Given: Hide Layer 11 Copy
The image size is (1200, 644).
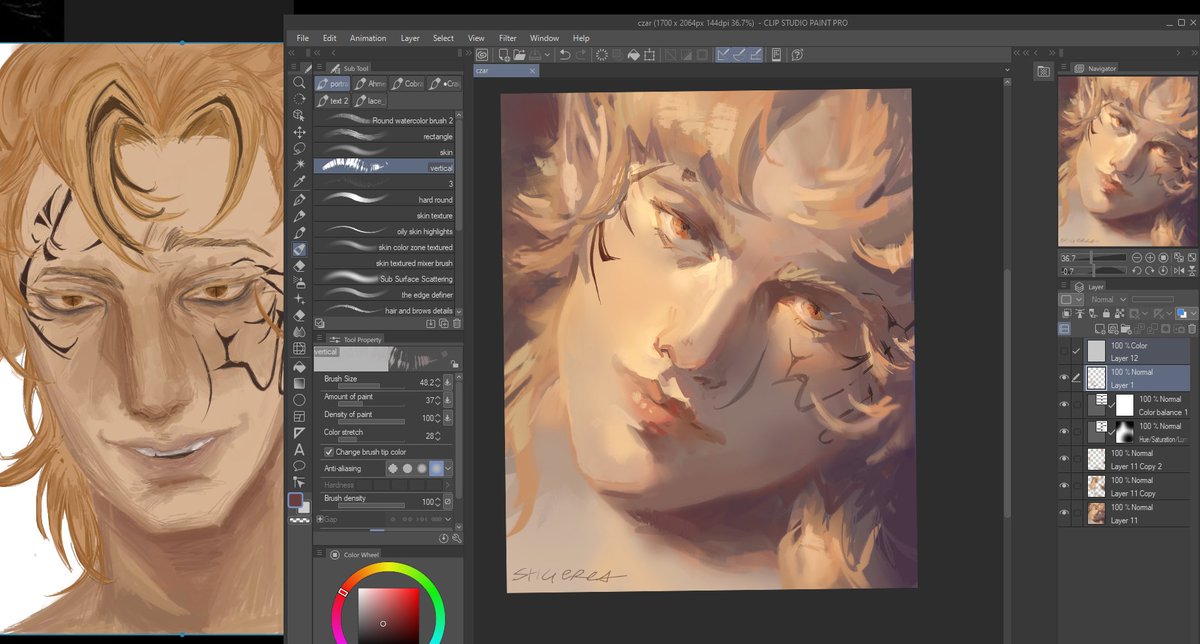Looking at the screenshot, I should pos(1064,486).
